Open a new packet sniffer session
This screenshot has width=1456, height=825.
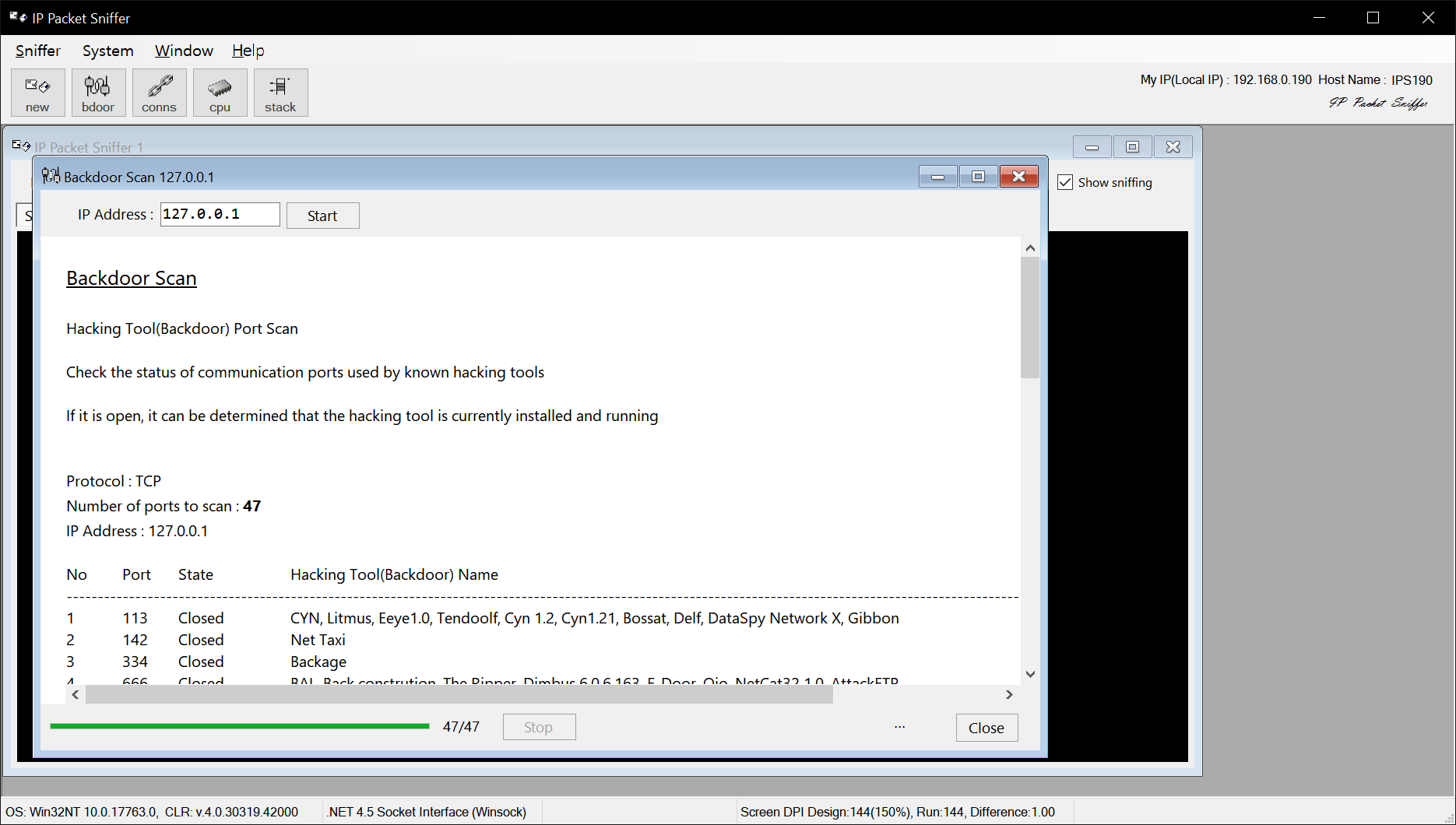pos(37,92)
